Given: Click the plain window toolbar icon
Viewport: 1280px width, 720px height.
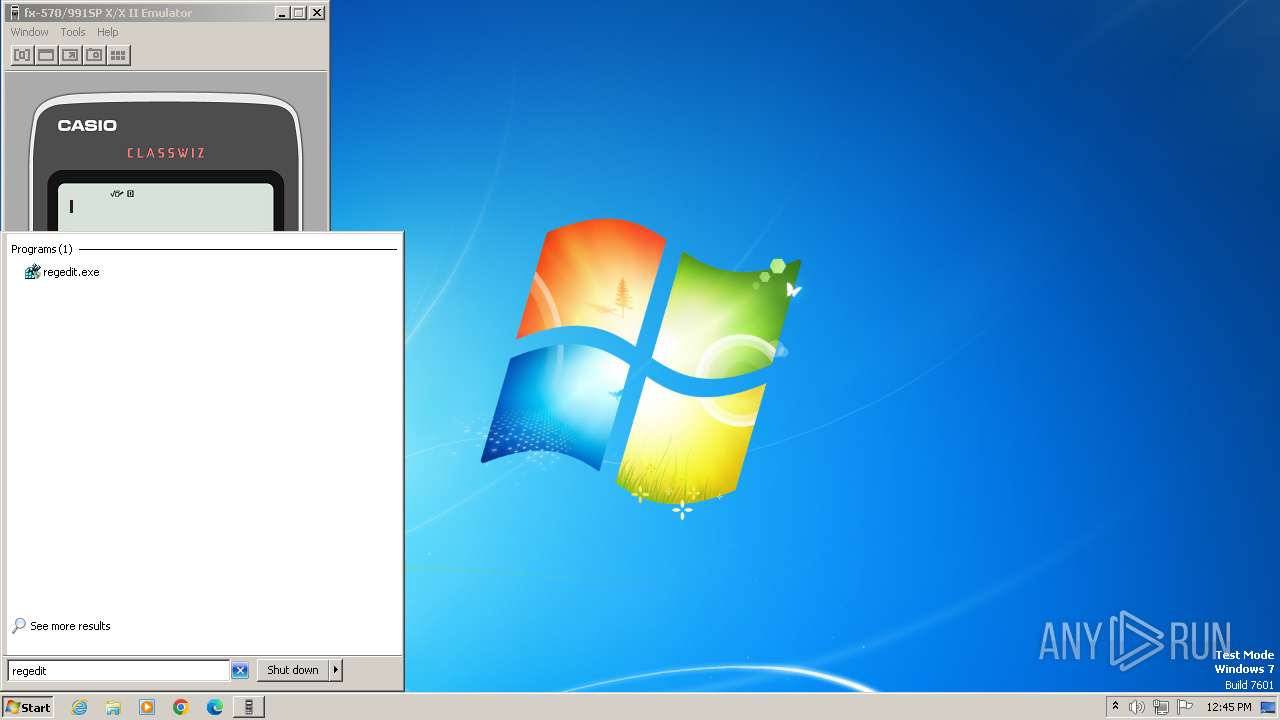Looking at the screenshot, I should (x=46, y=55).
